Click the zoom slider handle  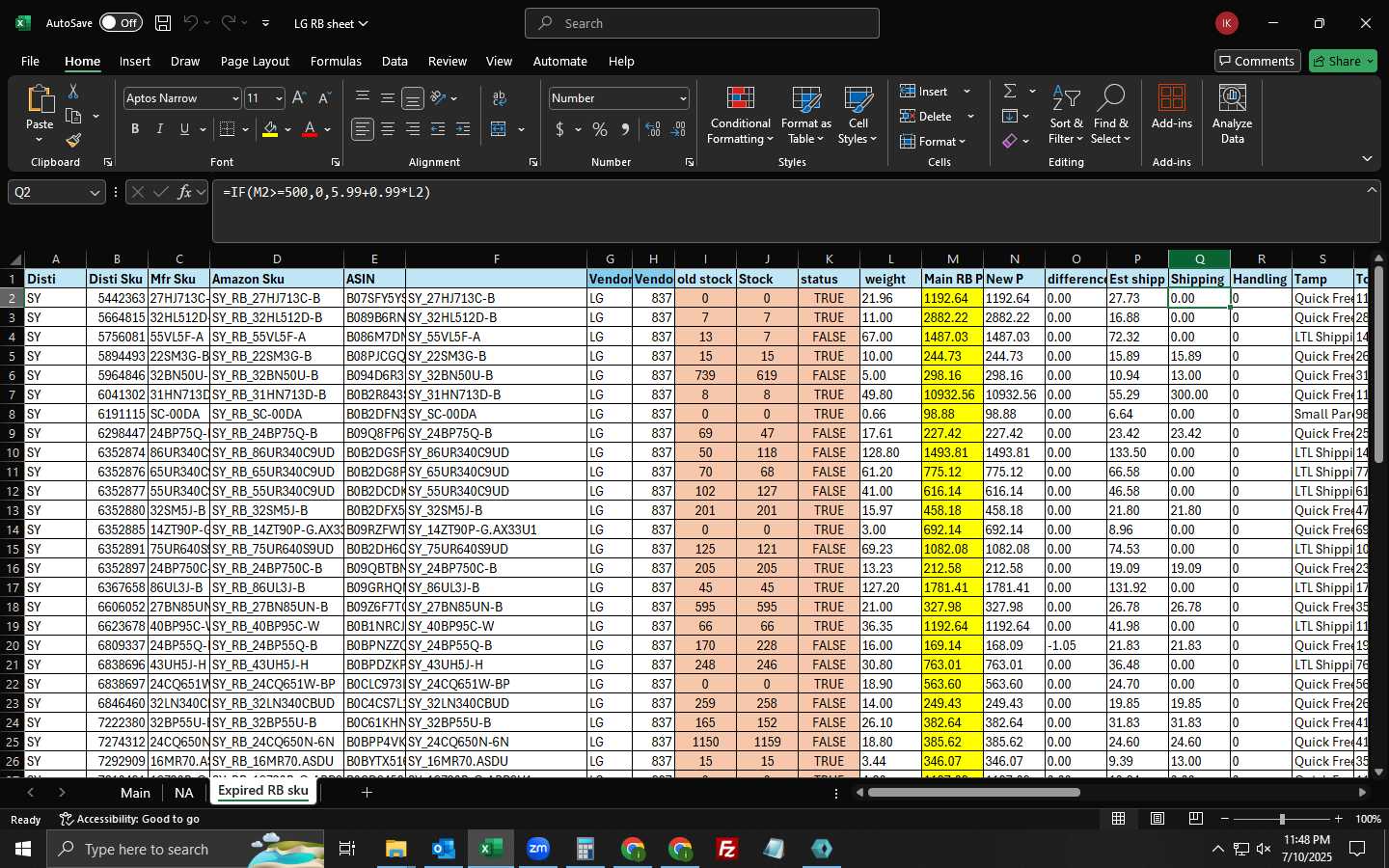coord(1282,819)
